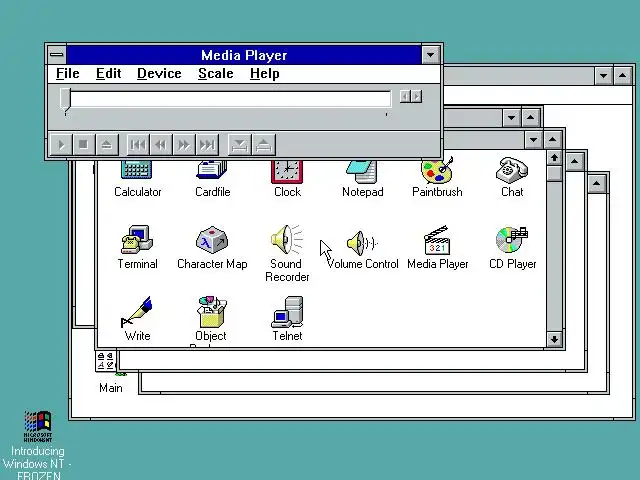Minimize the Program Manager window
This screenshot has width=640, height=480.
(x=603, y=76)
